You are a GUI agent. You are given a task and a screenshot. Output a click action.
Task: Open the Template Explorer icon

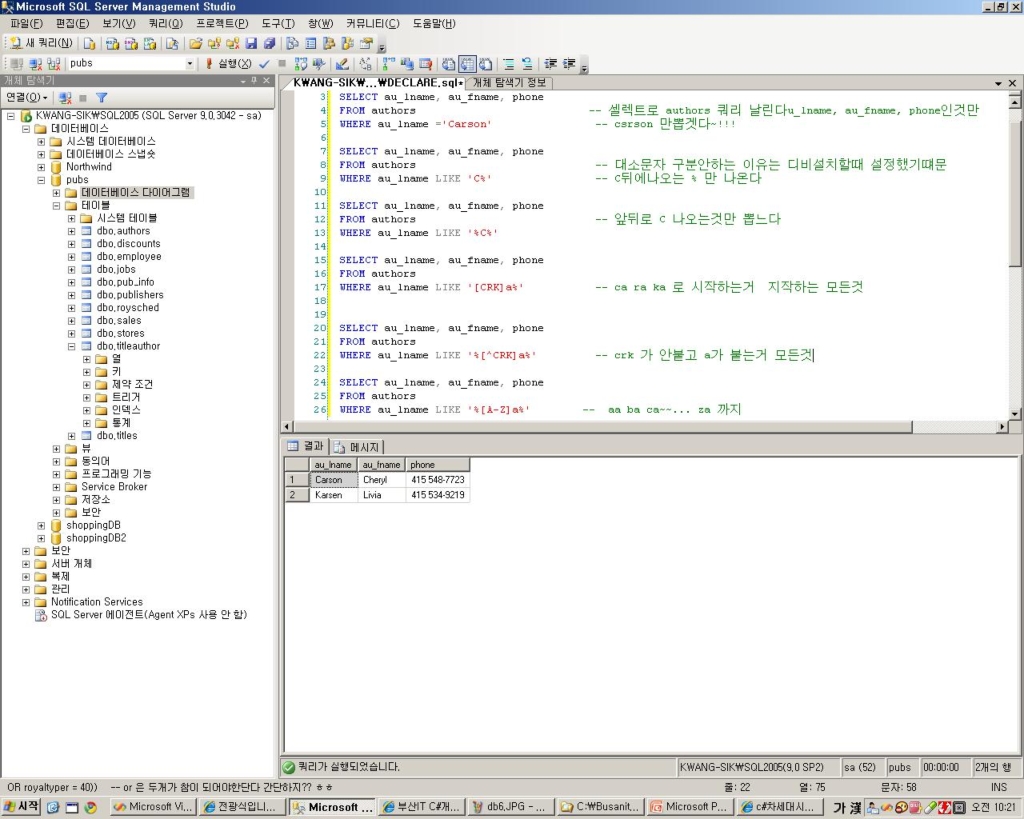(347, 44)
